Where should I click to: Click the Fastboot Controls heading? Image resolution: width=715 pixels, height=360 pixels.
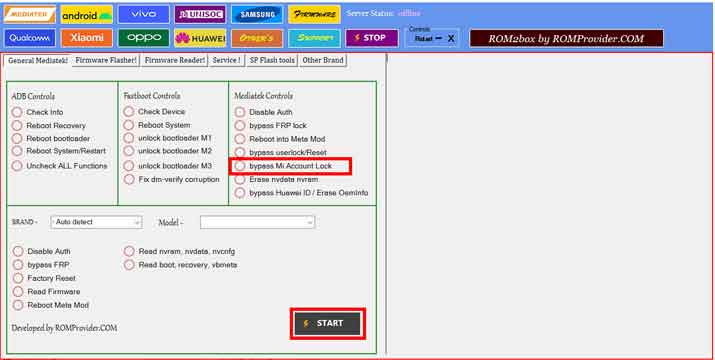click(152, 96)
